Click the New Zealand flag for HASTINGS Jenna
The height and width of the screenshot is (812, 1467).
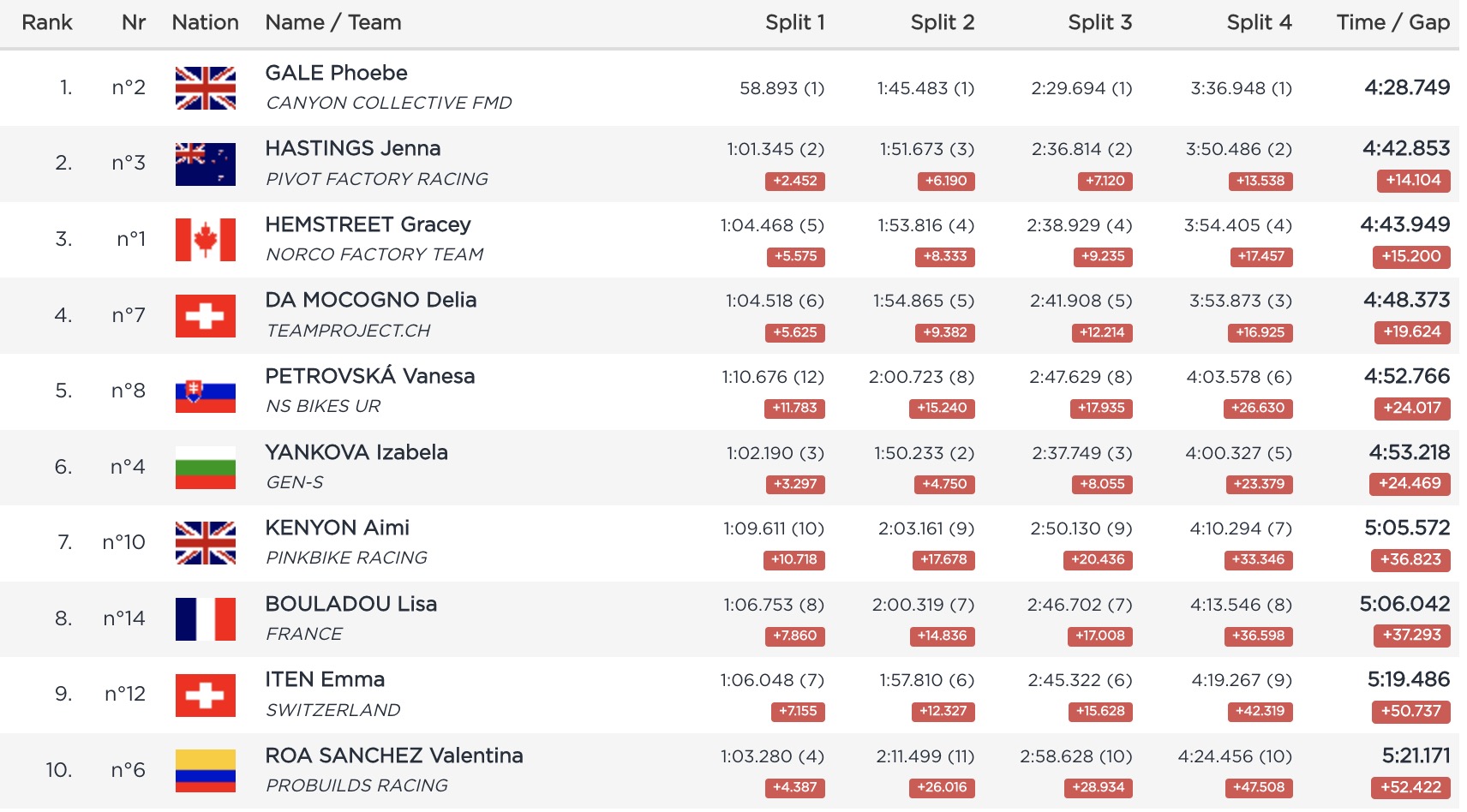tap(205, 164)
